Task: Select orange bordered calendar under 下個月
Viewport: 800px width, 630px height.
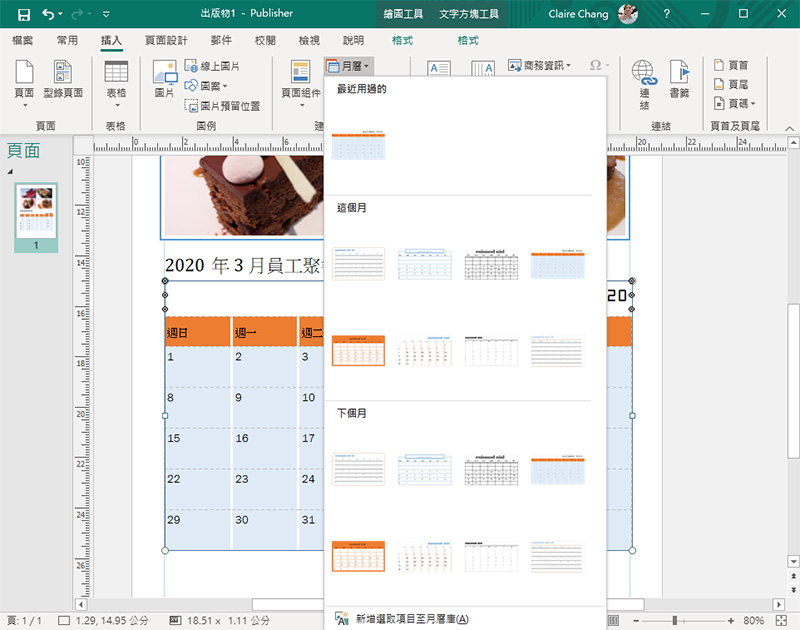Action: [358, 556]
